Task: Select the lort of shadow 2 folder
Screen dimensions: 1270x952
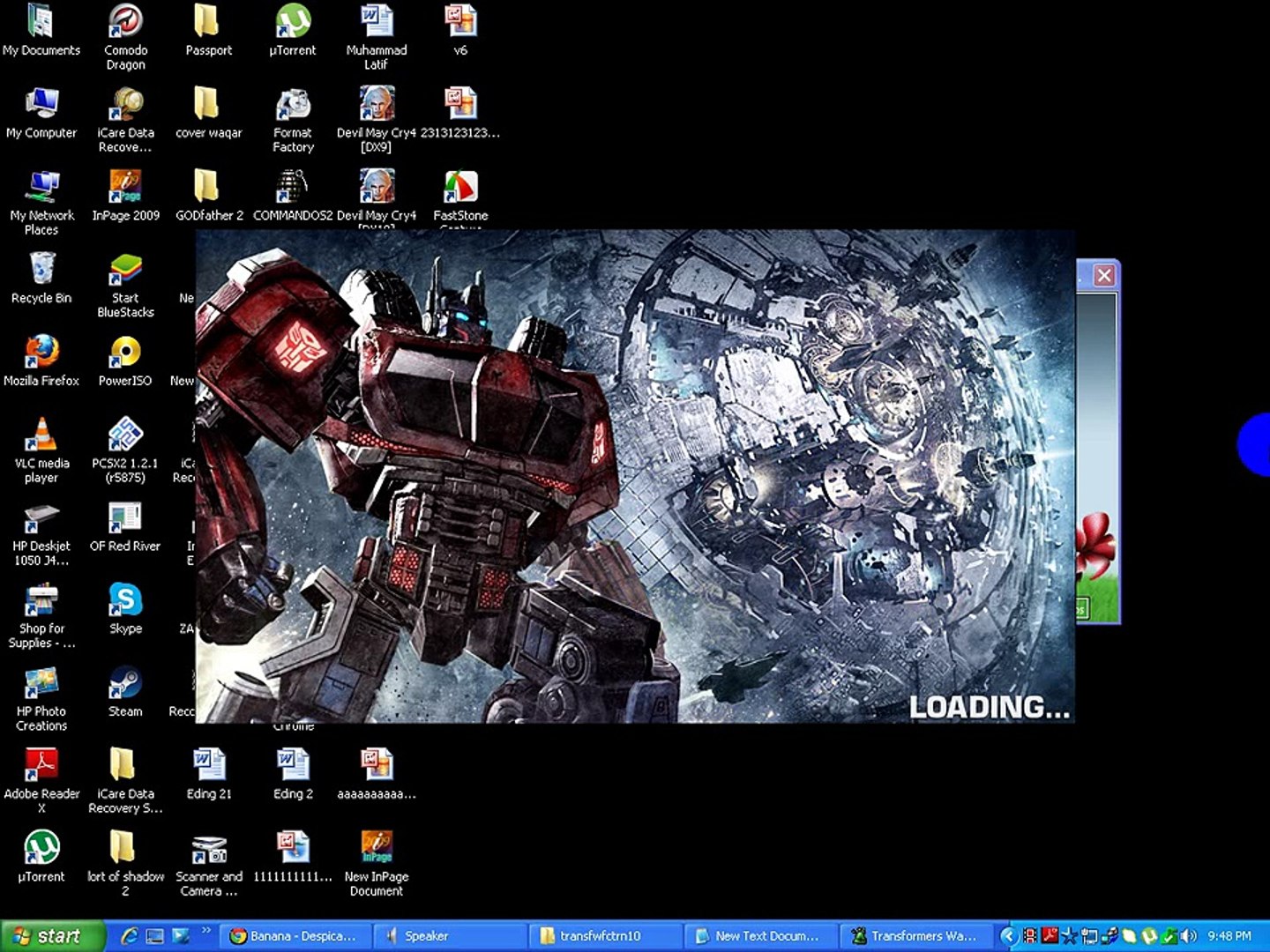Action: coord(125,864)
